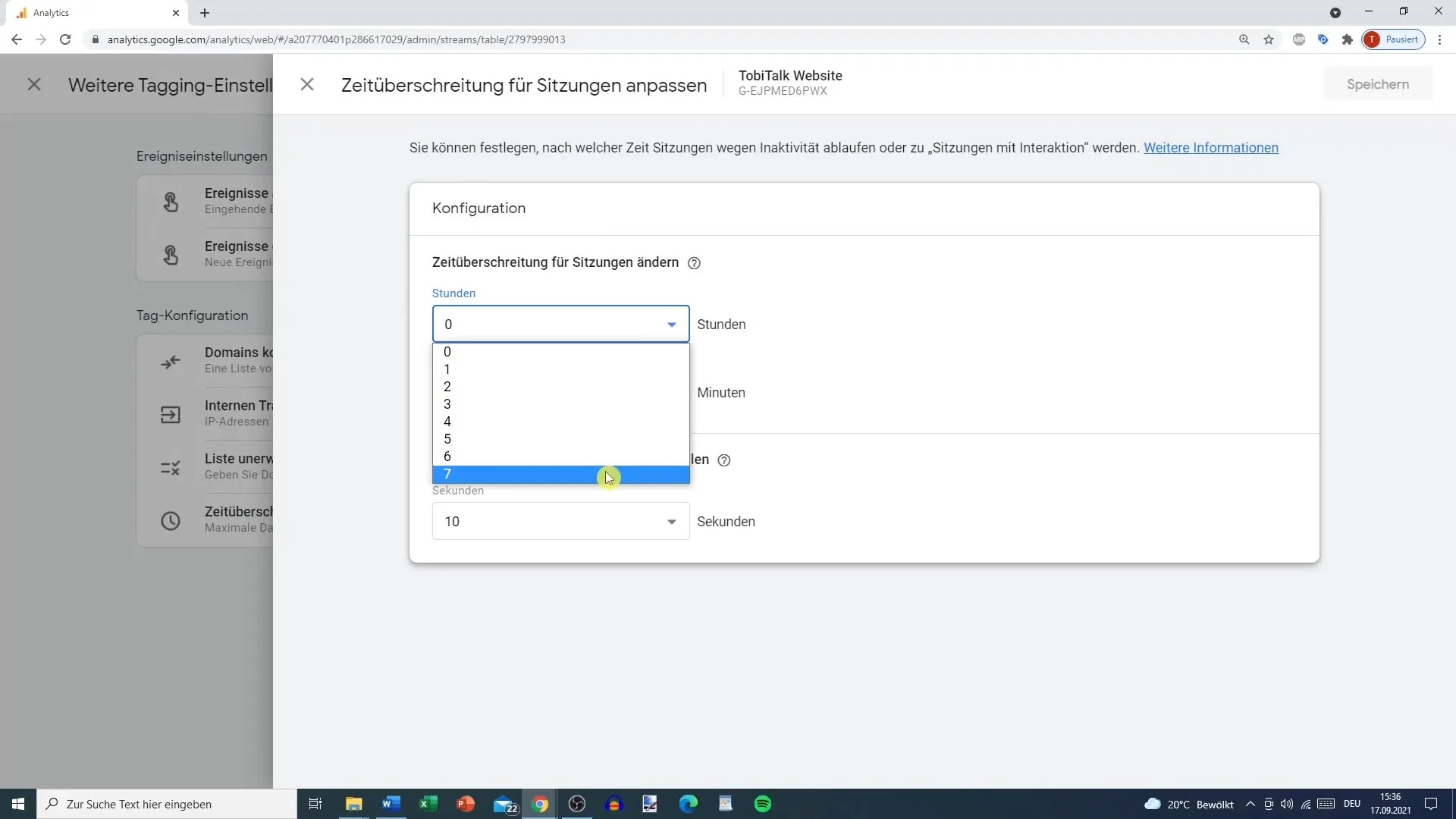Bookmark this page with star icon

(1269, 39)
